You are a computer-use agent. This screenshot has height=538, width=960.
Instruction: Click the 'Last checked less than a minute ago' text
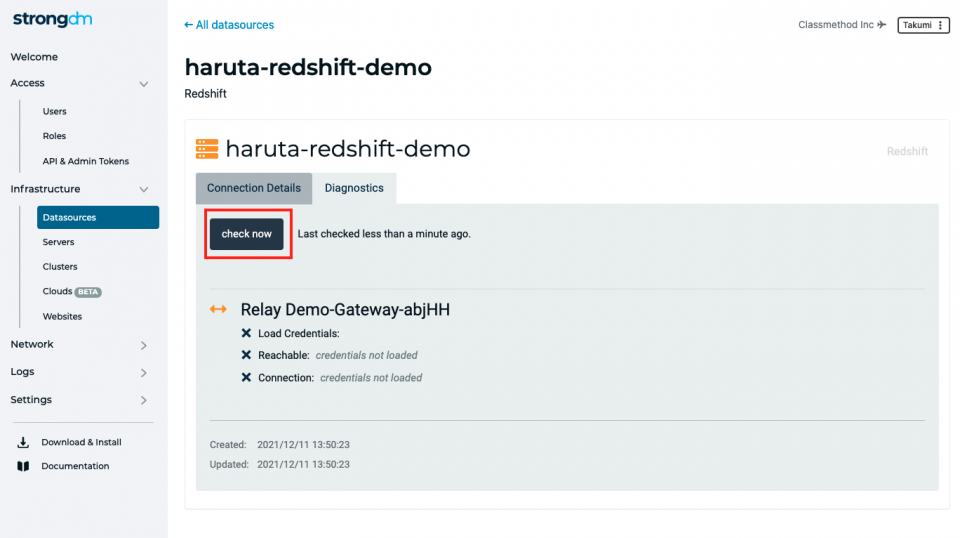pos(384,234)
